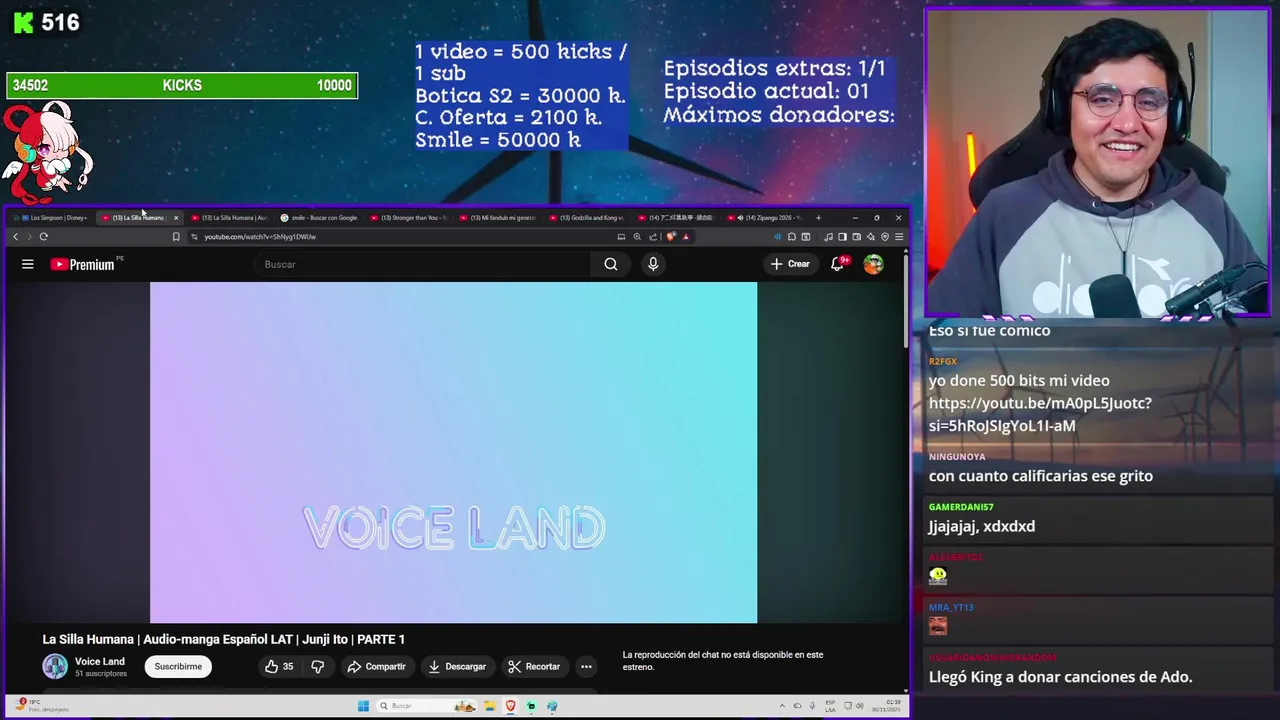This screenshot has height=720, width=1280.
Task: Open the Brave wallet icon
Action: click(856, 237)
